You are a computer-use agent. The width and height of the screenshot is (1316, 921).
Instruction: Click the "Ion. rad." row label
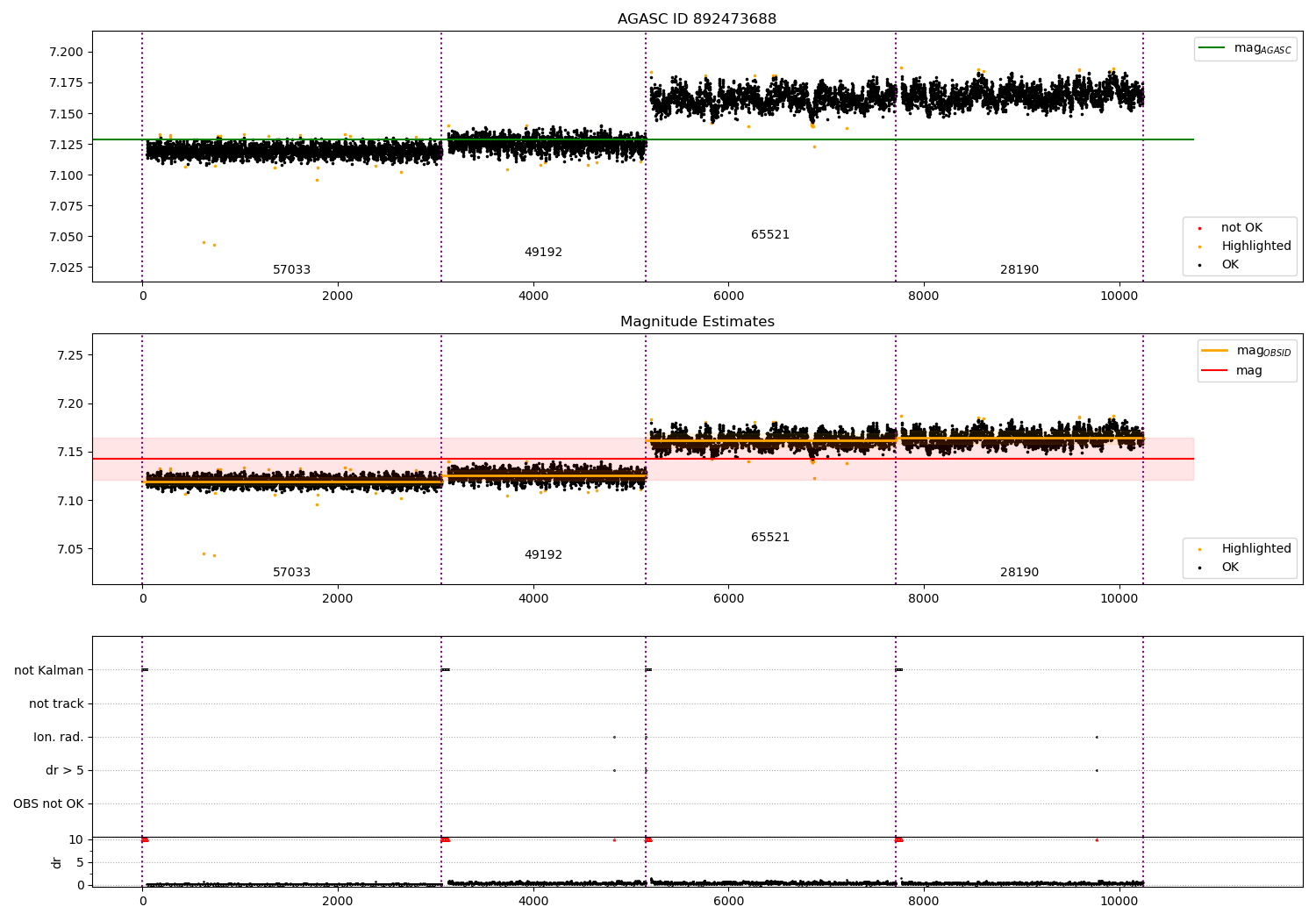59,738
